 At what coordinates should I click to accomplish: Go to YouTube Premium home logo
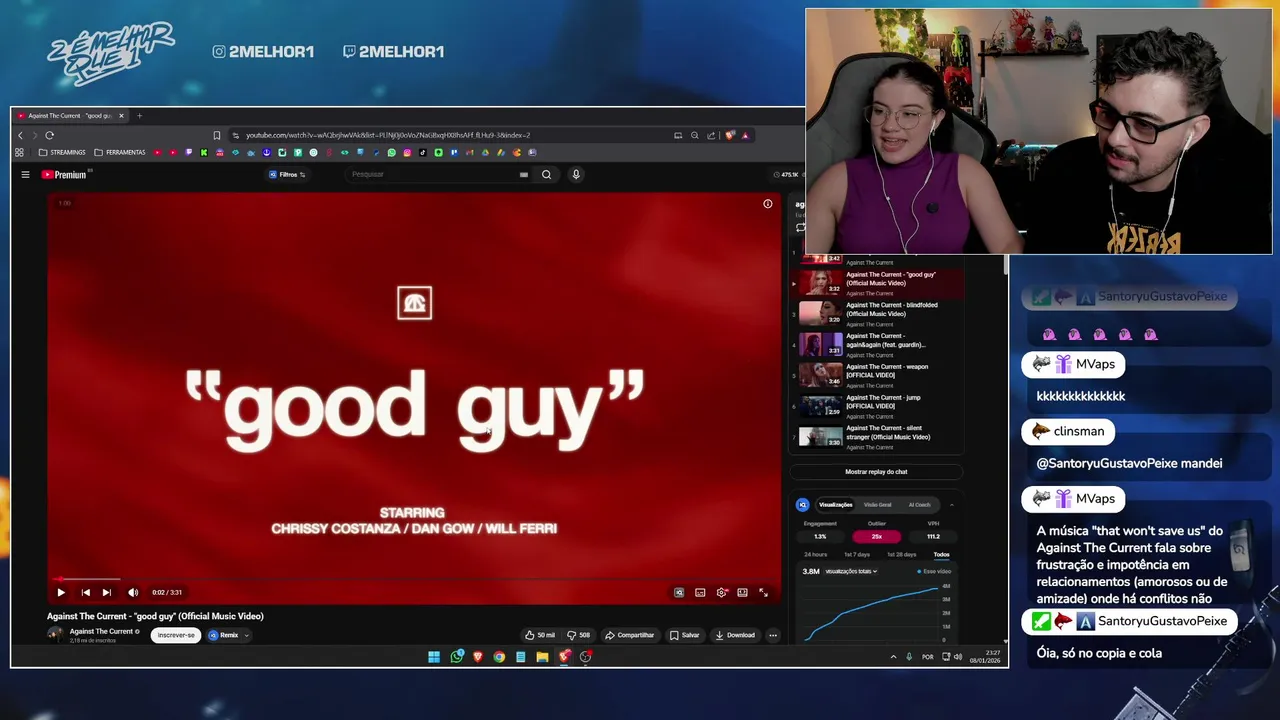[x=64, y=174]
